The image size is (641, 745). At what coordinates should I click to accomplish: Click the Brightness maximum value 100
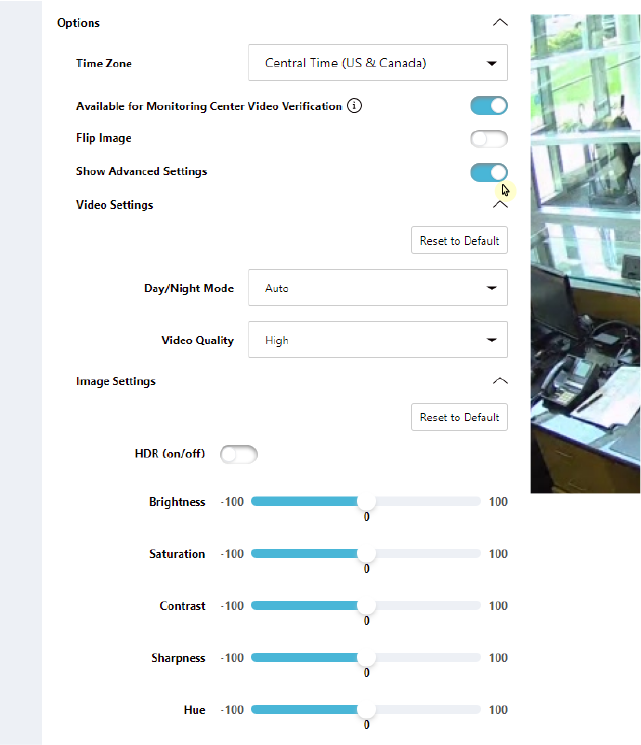[x=498, y=502]
